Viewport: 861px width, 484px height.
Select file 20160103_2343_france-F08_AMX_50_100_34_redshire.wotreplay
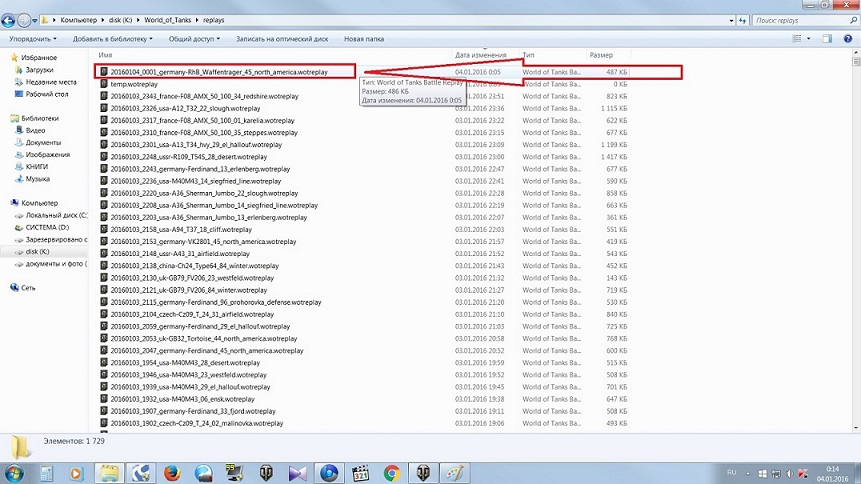[x=204, y=96]
